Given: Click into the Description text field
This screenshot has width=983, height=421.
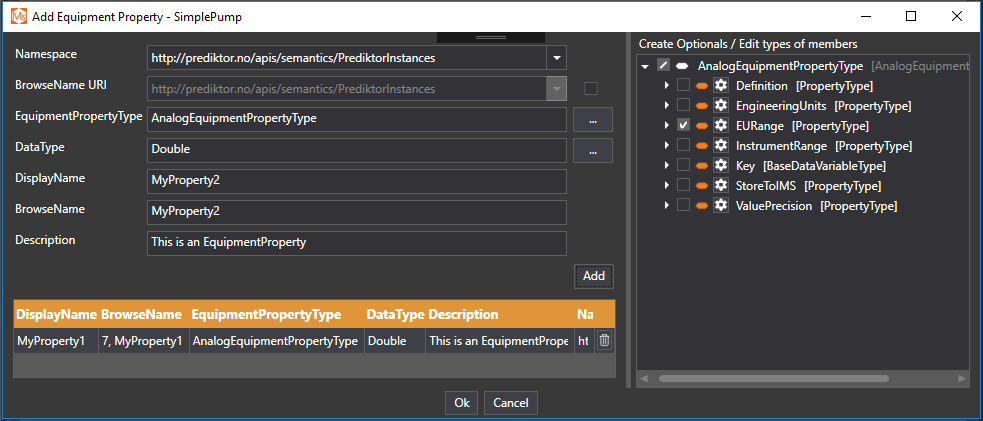Looking at the screenshot, I should [356, 243].
